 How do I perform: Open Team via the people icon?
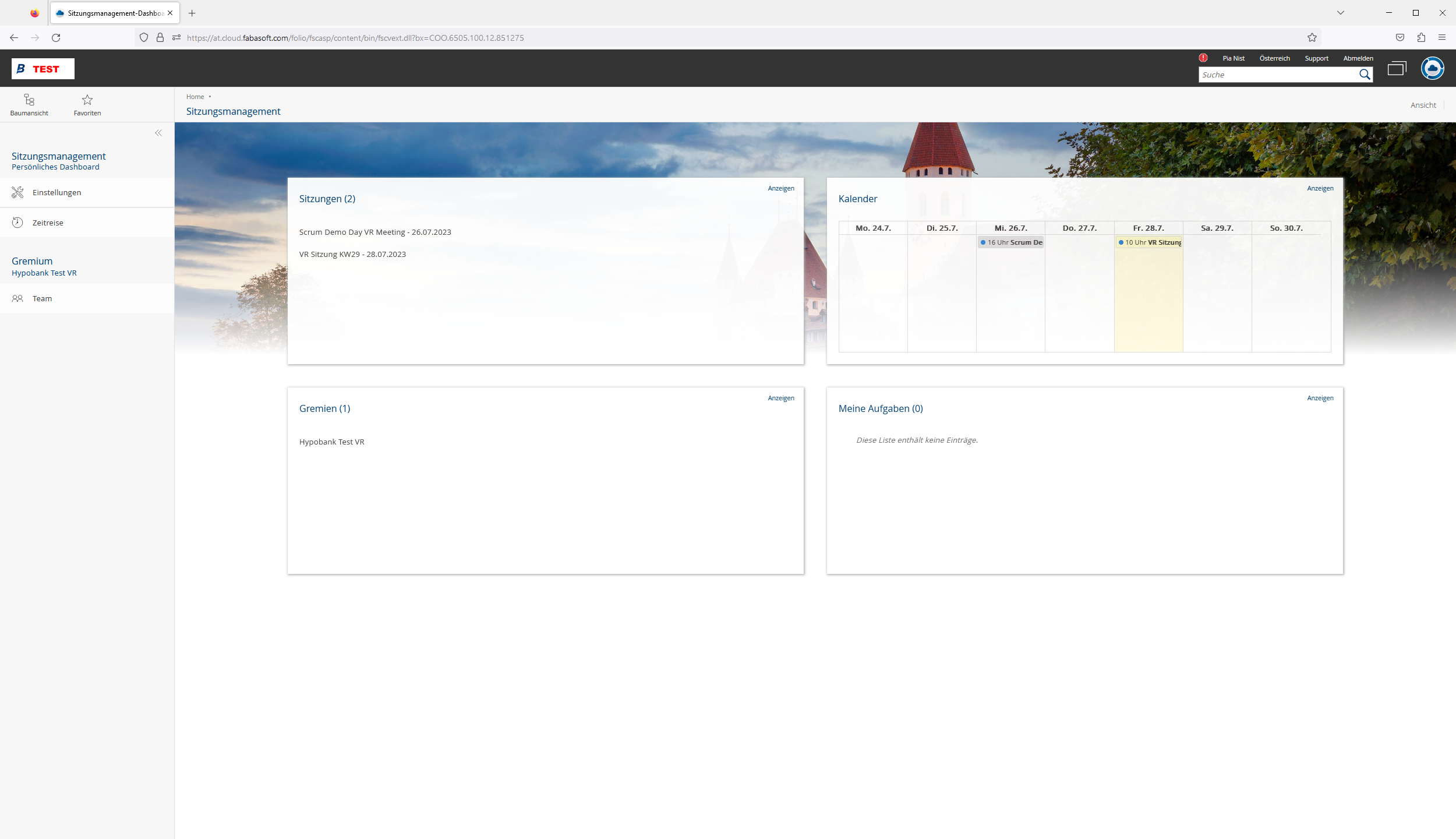(x=17, y=298)
